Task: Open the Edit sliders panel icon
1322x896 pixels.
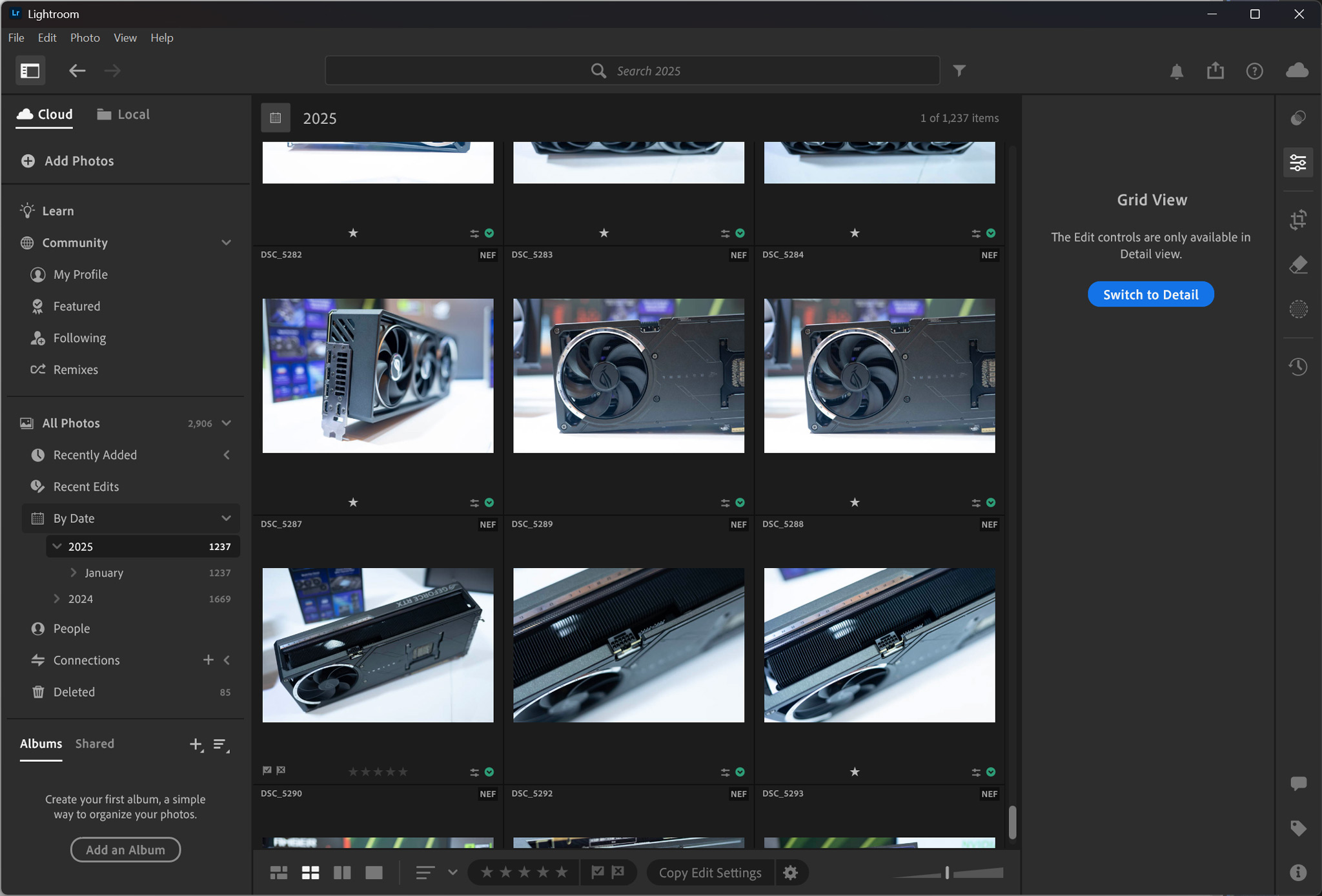Action: tap(1298, 162)
